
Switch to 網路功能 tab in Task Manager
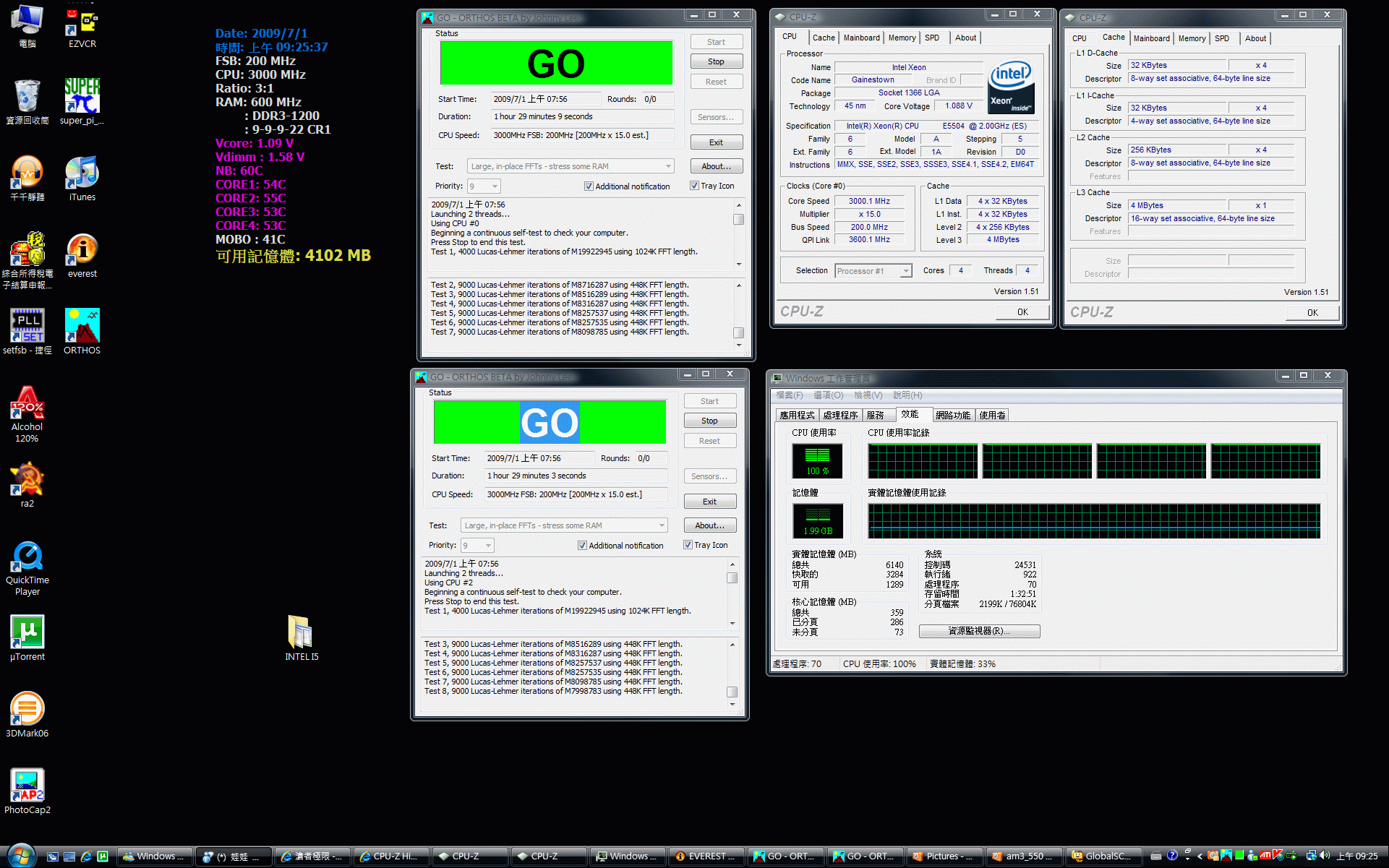point(953,416)
